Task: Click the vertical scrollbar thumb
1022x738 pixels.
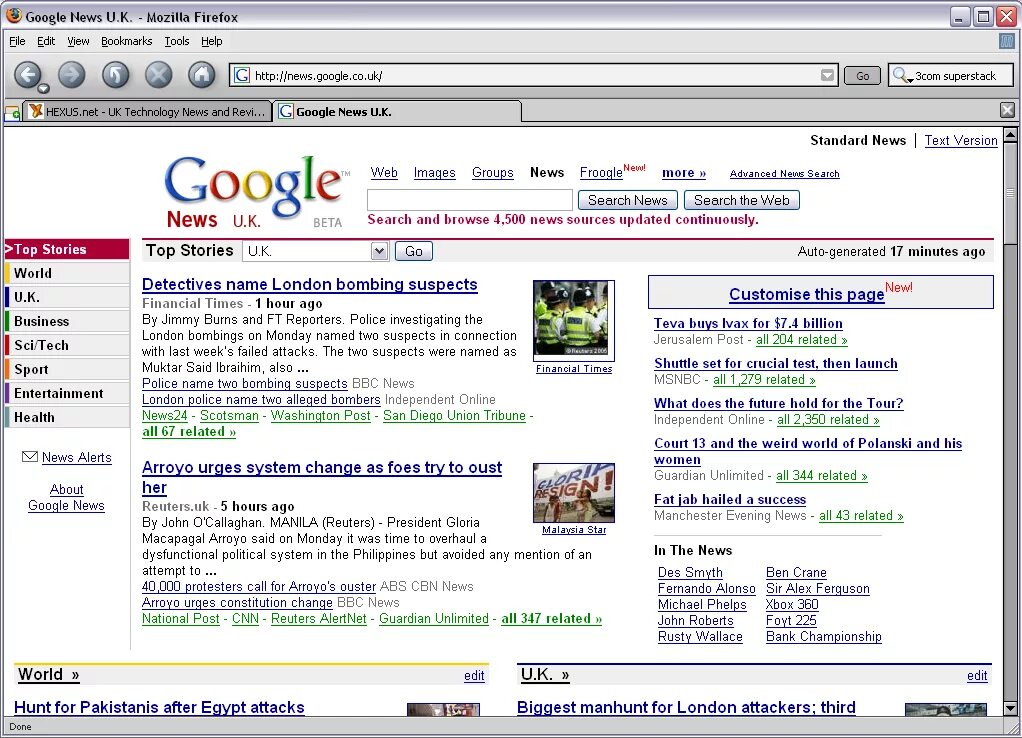Action: tap(1010, 193)
